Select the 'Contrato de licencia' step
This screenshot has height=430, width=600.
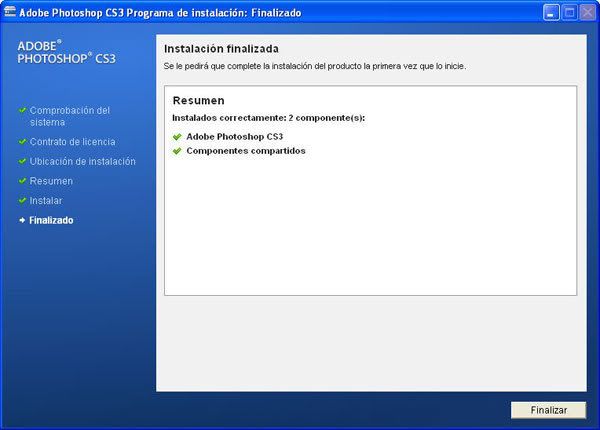click(72, 142)
